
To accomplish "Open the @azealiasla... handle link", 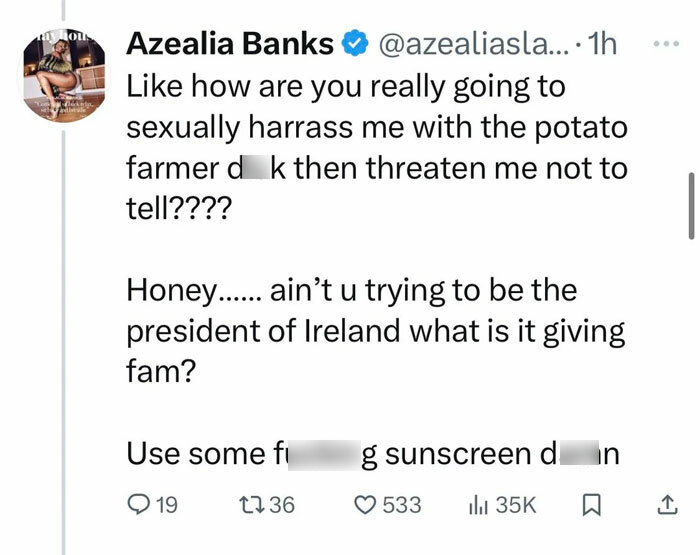I will [458, 46].
